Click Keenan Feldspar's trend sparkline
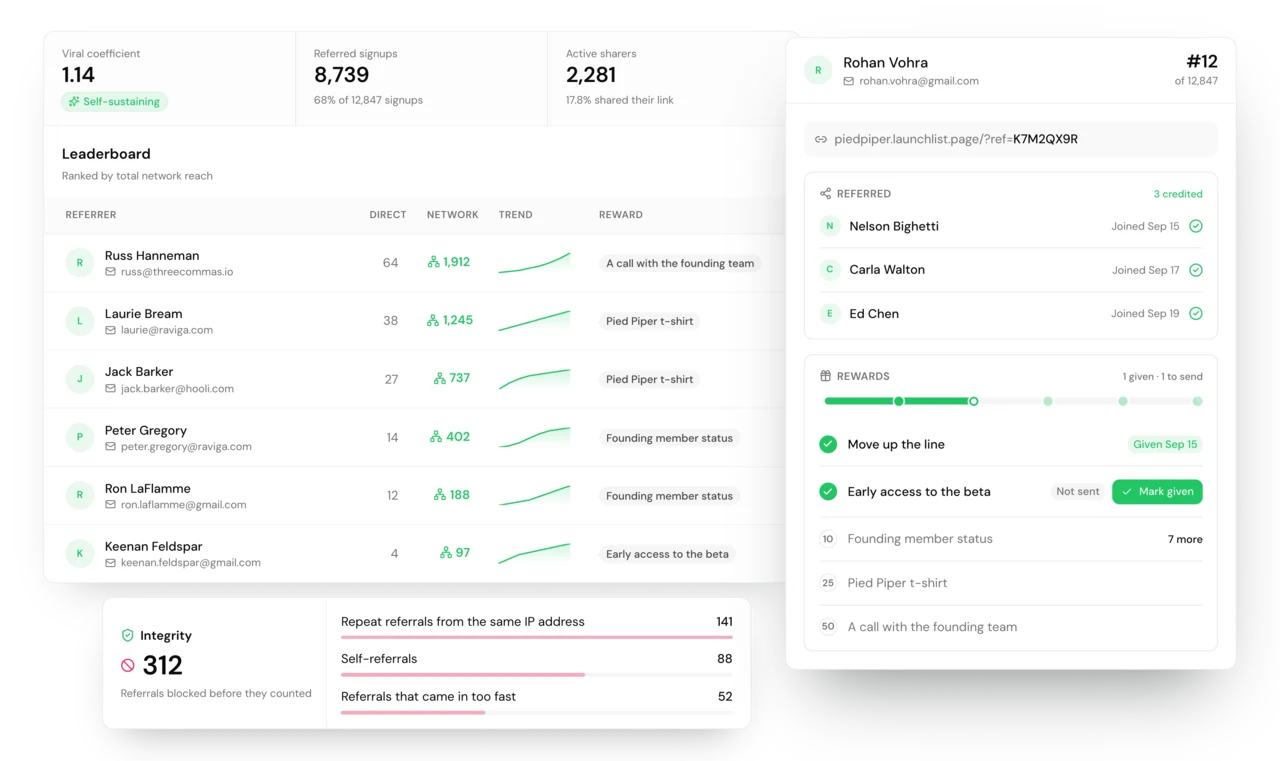The height and width of the screenshot is (761, 1280). [x=534, y=554]
